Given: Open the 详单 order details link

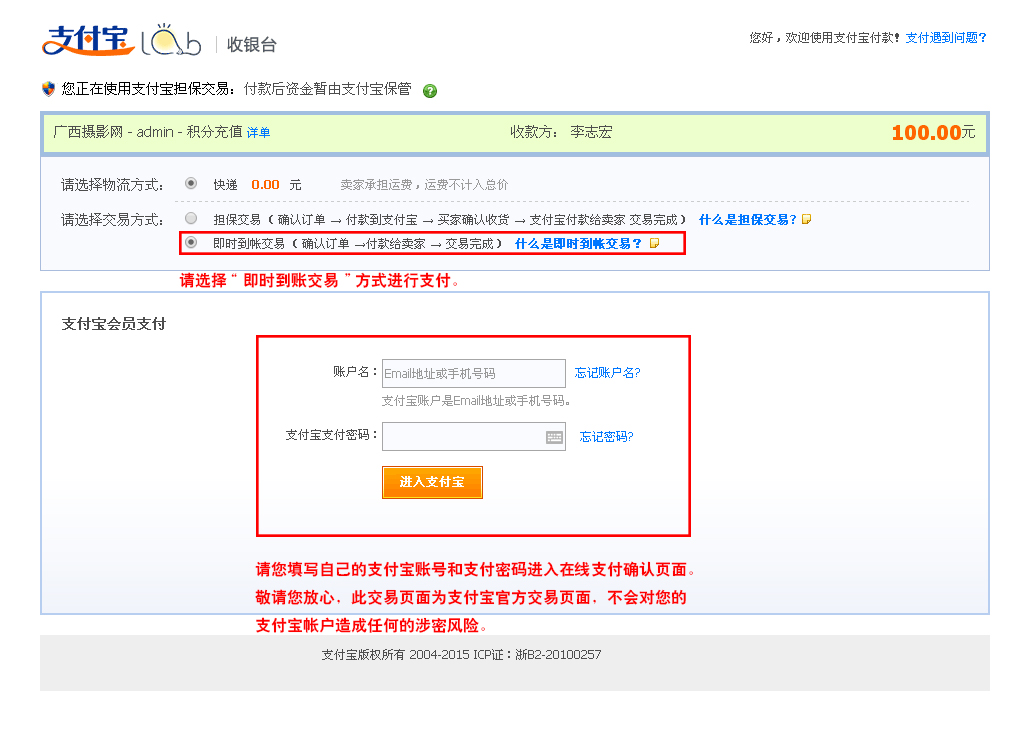Looking at the screenshot, I should click(258, 133).
